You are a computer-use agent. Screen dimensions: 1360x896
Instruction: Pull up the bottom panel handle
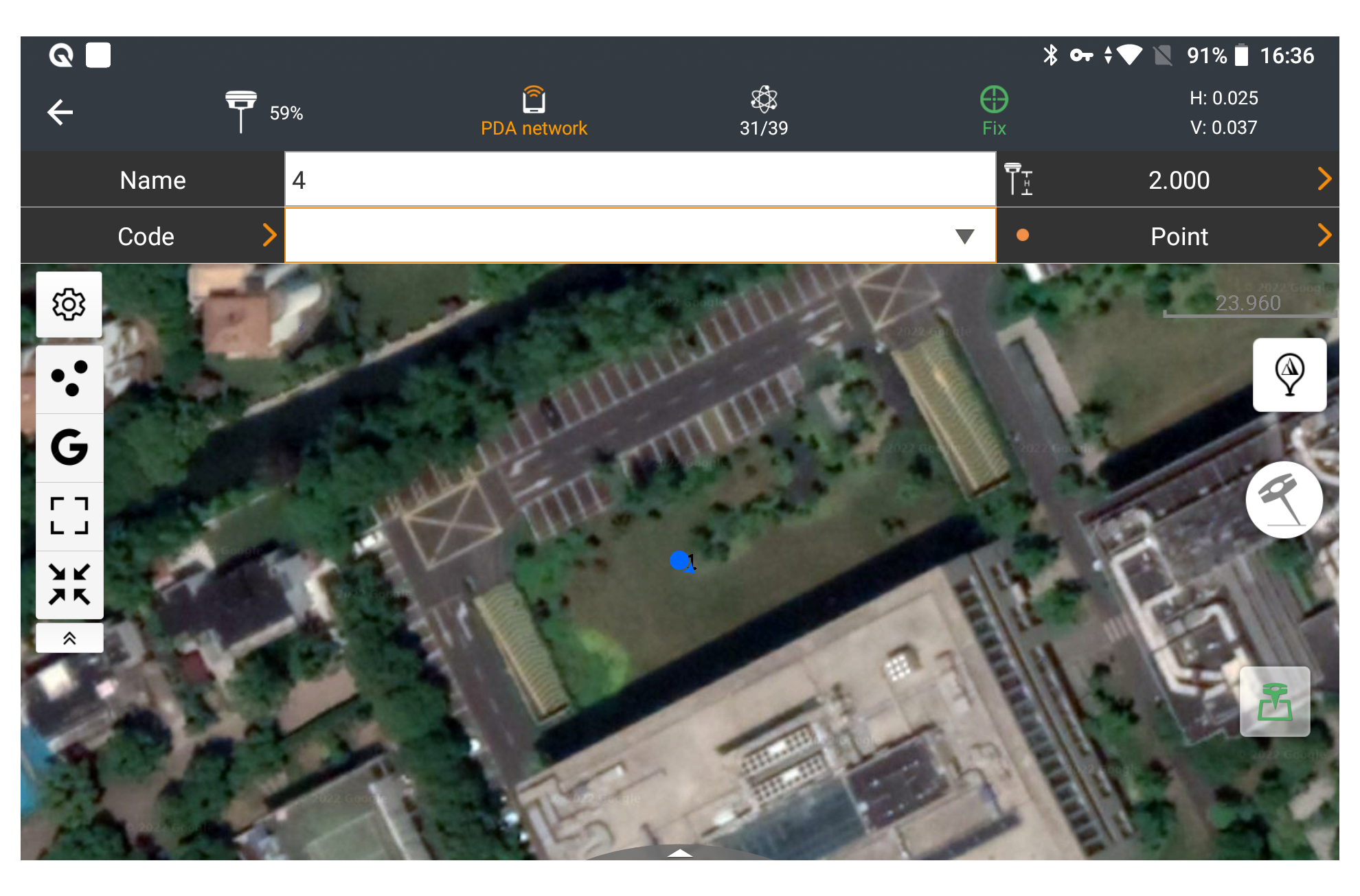click(680, 853)
